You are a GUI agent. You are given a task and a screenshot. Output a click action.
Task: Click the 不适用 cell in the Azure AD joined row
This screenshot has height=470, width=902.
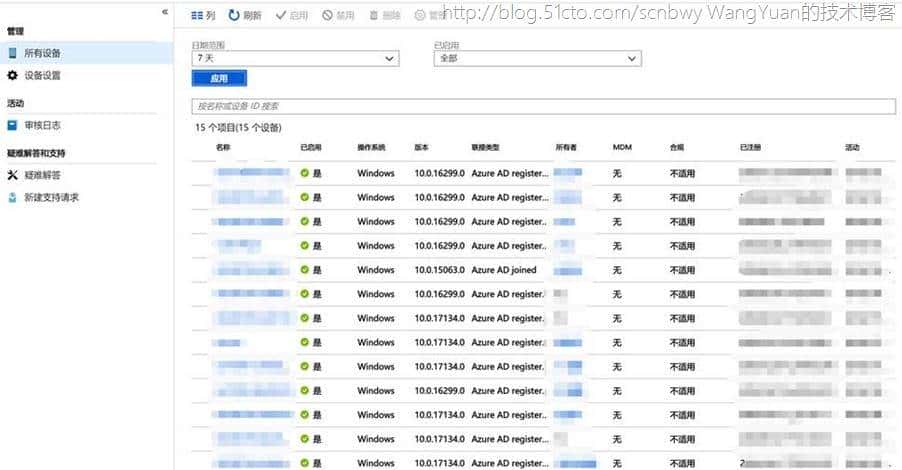pos(682,270)
